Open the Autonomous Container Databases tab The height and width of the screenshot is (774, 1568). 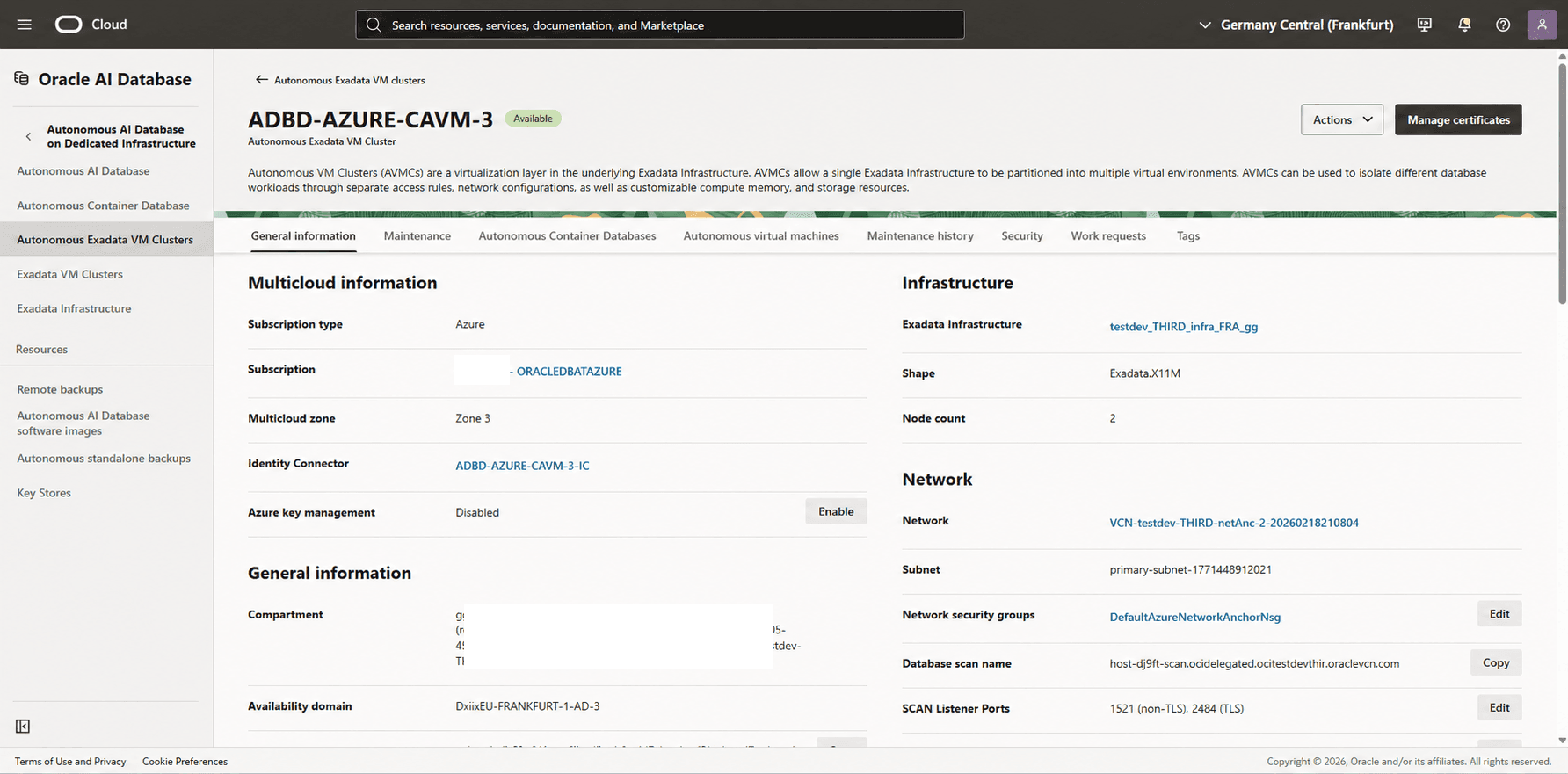point(567,235)
